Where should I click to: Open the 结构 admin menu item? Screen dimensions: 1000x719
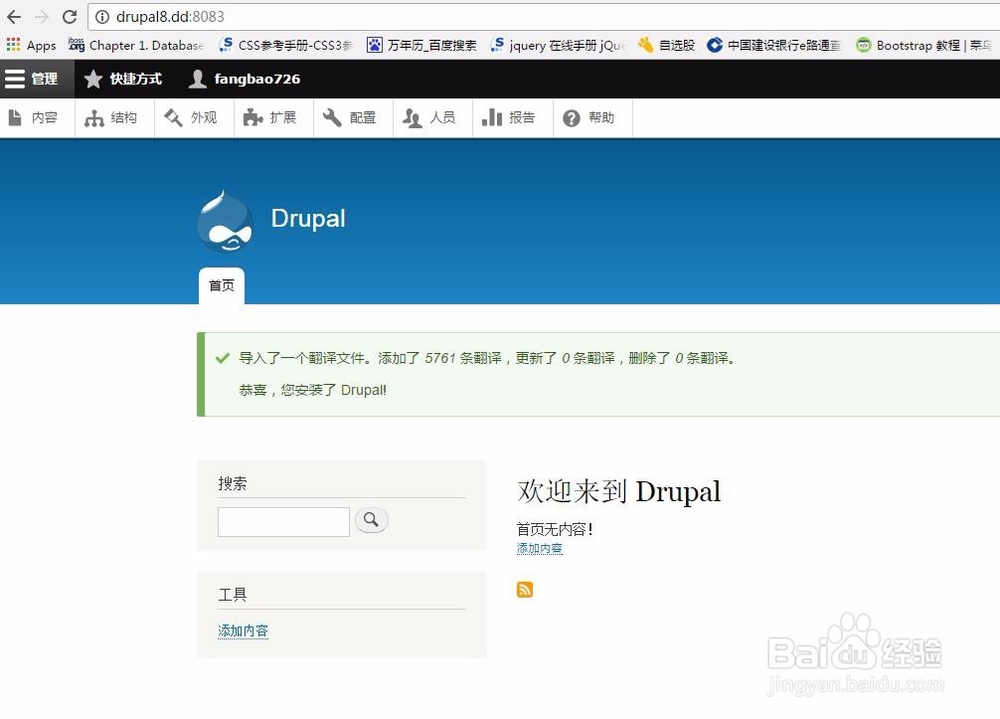pos(115,118)
